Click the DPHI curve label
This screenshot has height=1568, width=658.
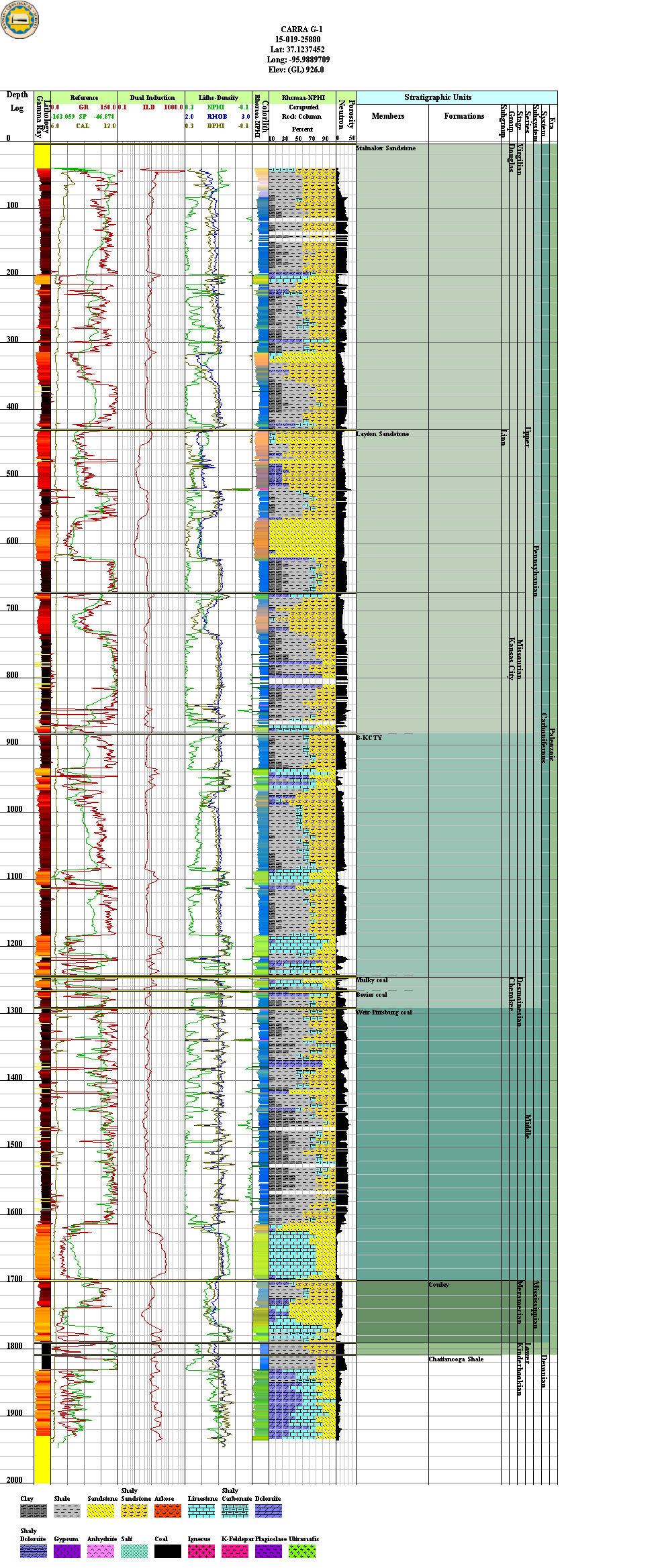[216, 125]
